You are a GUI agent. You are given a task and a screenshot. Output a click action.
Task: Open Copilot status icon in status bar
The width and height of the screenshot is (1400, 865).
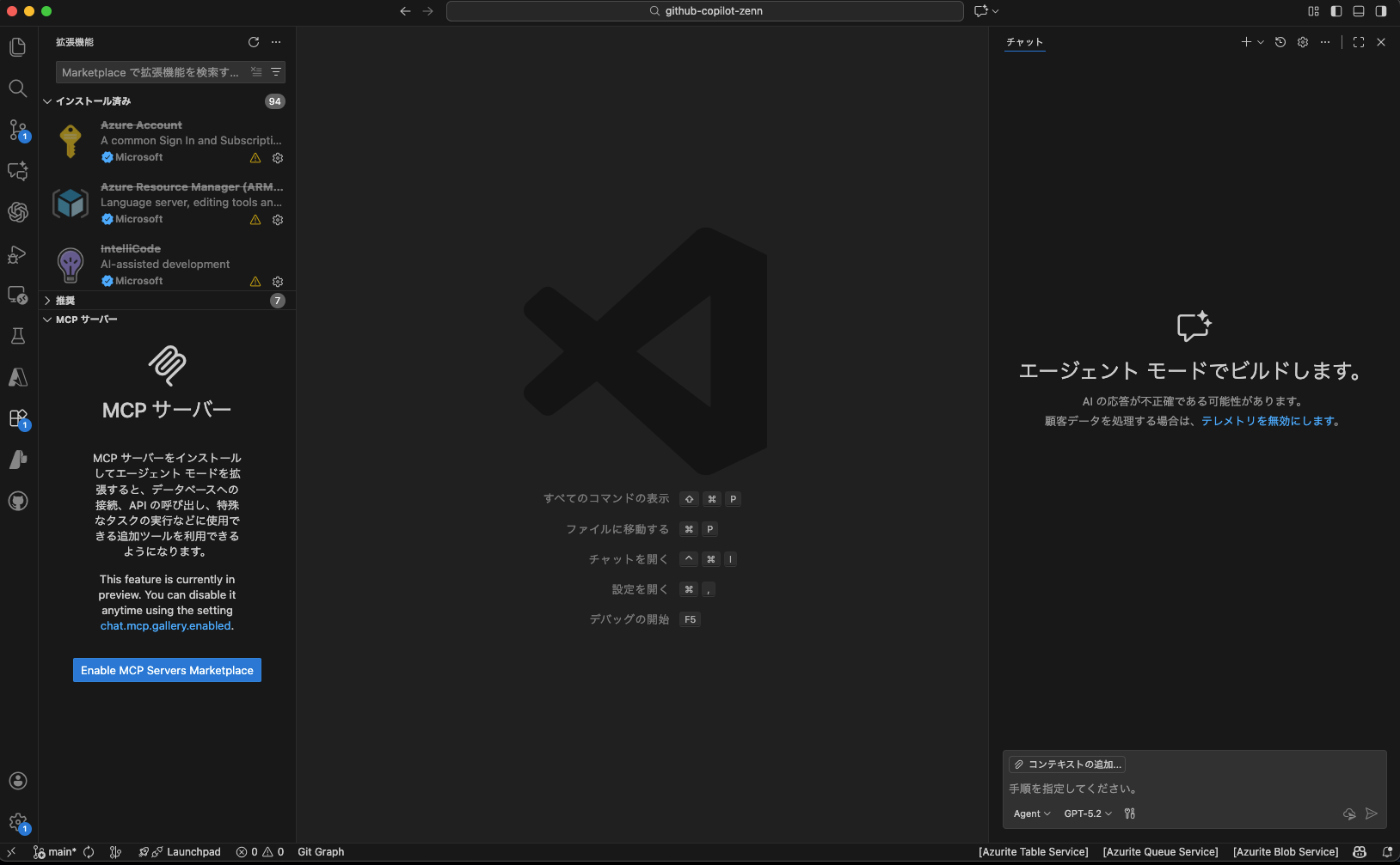[1360, 852]
